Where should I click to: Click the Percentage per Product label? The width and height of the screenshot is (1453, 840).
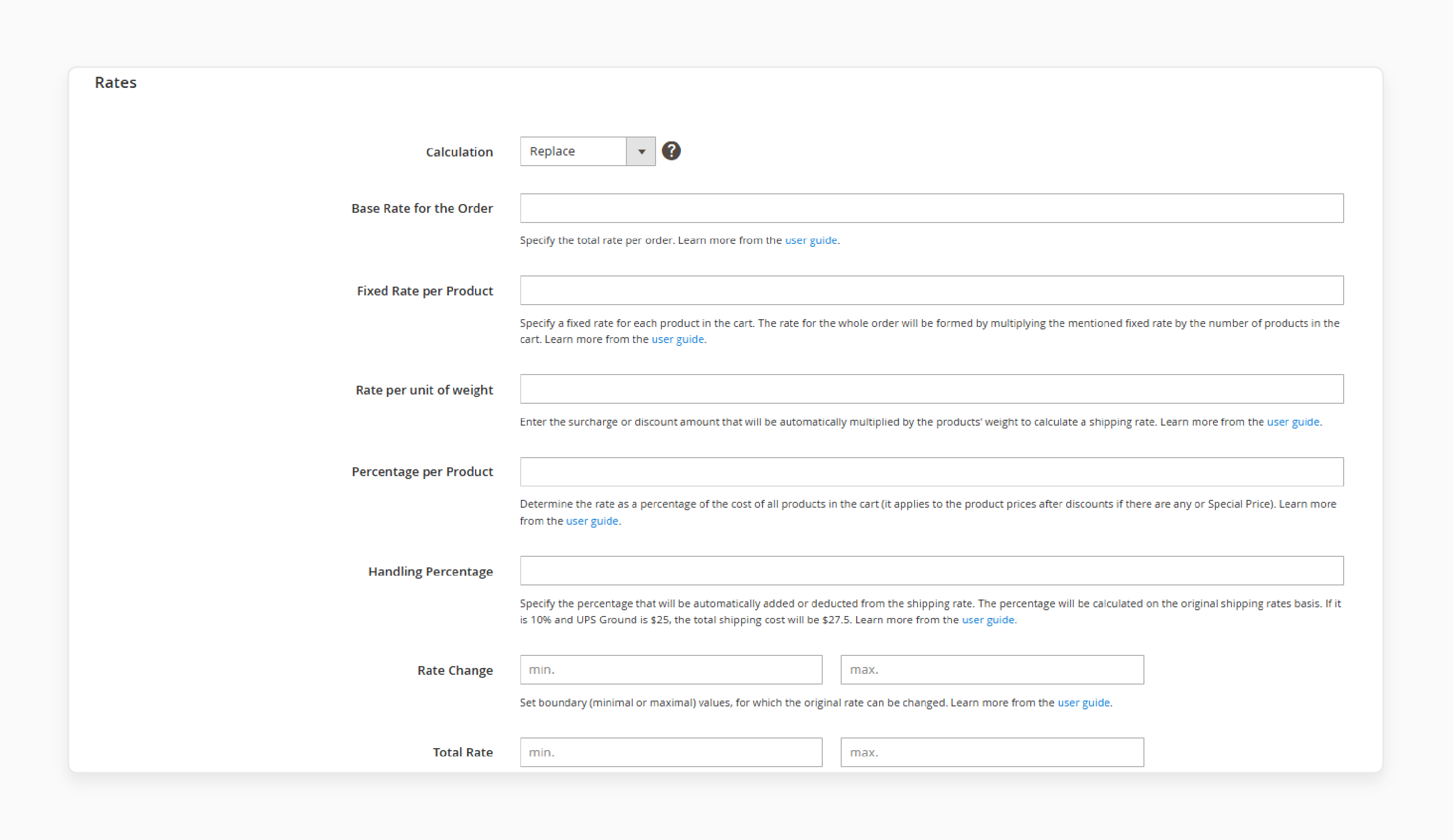coord(422,472)
